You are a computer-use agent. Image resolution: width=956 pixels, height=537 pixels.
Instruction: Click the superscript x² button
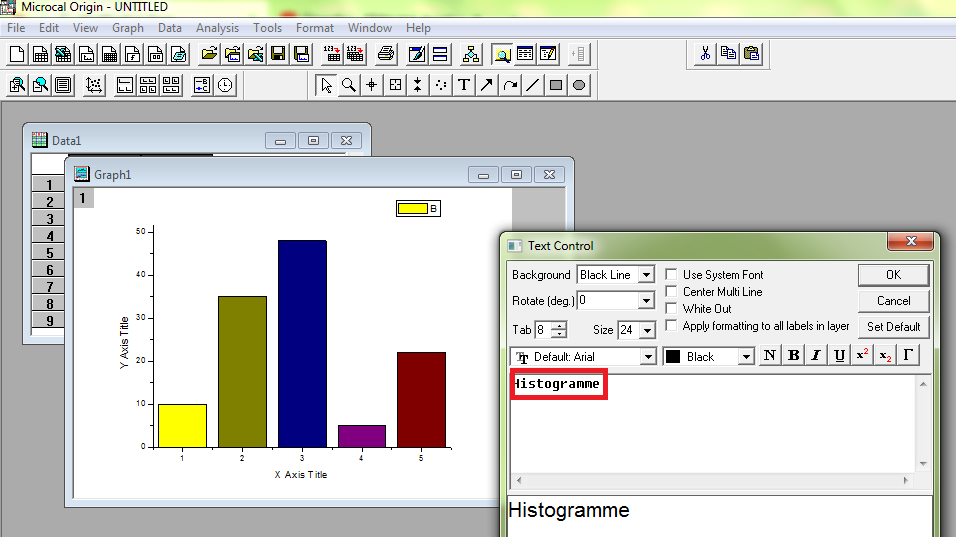coord(861,356)
